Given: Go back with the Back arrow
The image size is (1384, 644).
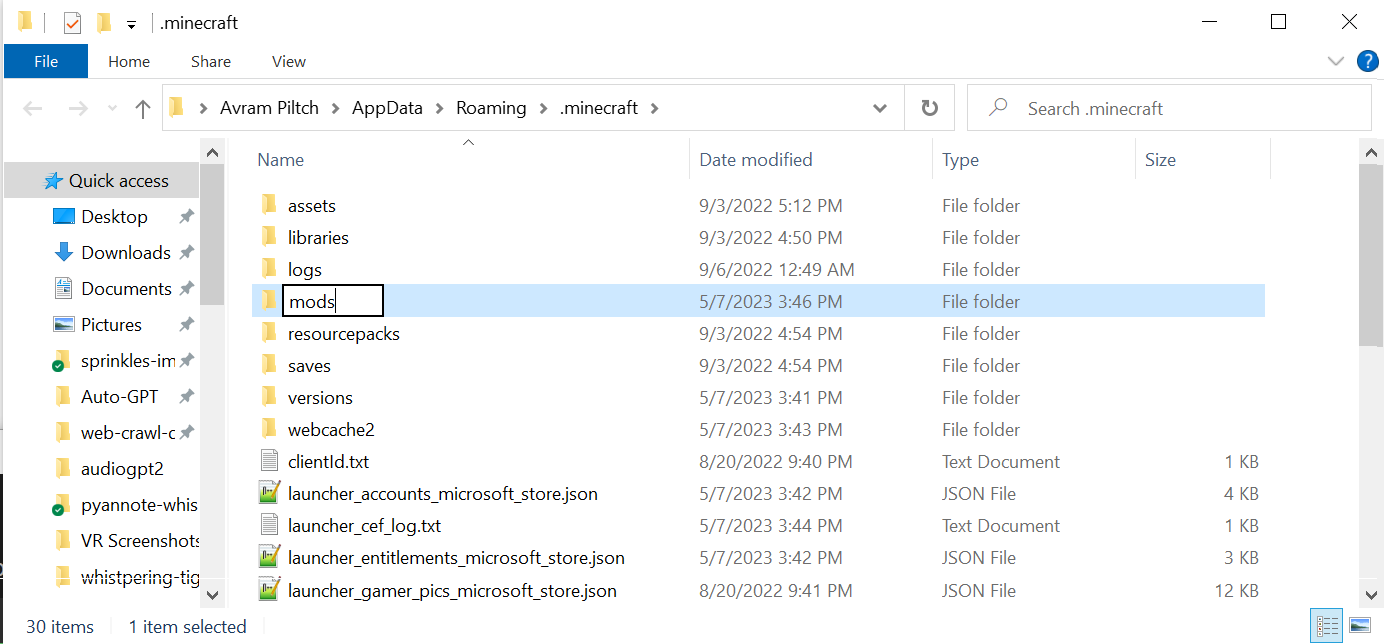Looking at the screenshot, I should tap(32, 109).
